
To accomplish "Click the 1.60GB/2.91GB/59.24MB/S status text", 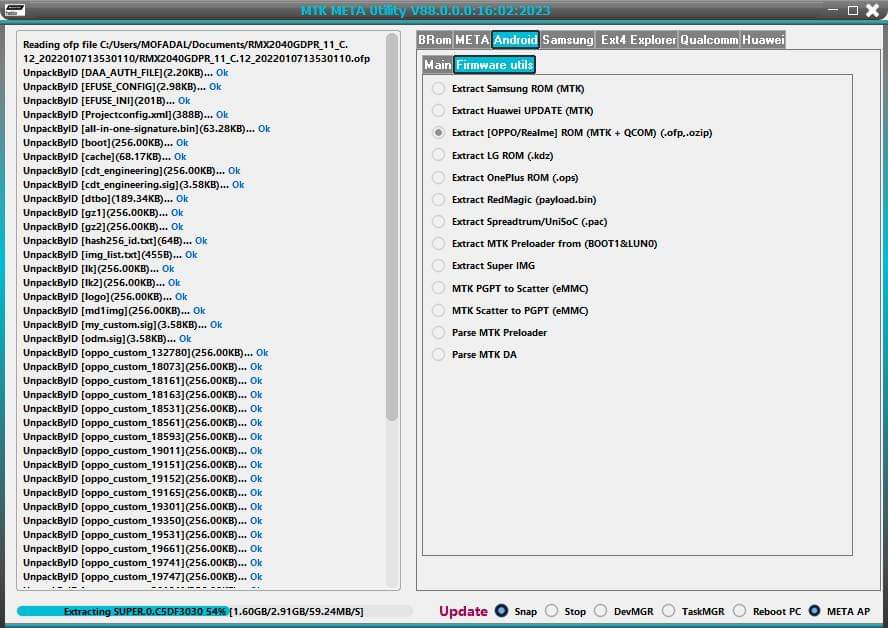I will (x=296, y=612).
